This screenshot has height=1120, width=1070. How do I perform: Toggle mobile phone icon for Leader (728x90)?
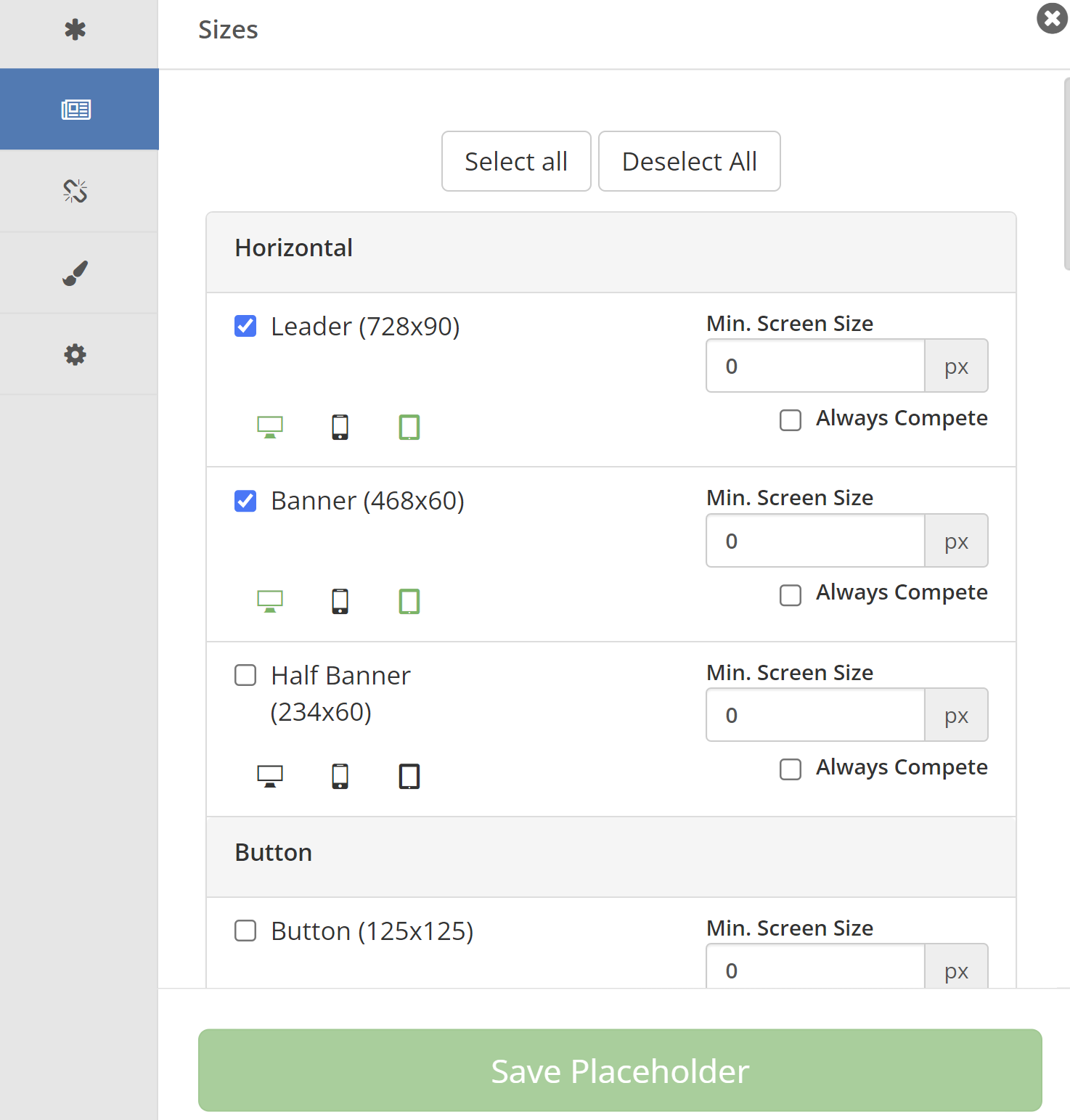pyautogui.click(x=340, y=427)
